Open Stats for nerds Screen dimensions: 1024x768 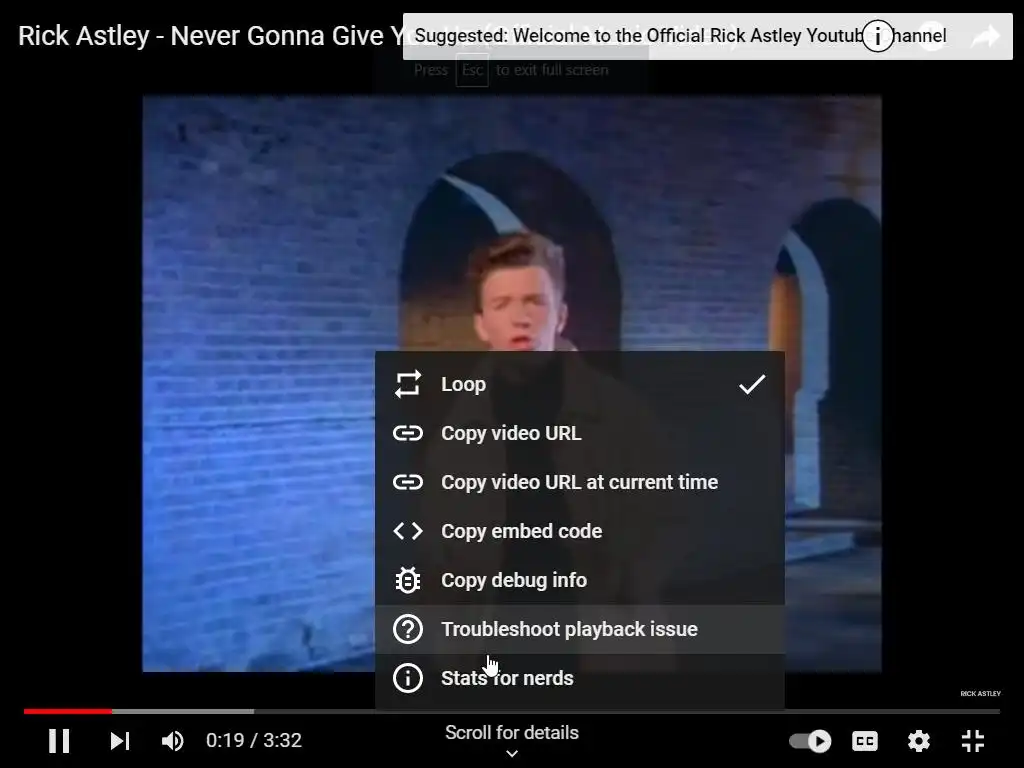pos(580,678)
